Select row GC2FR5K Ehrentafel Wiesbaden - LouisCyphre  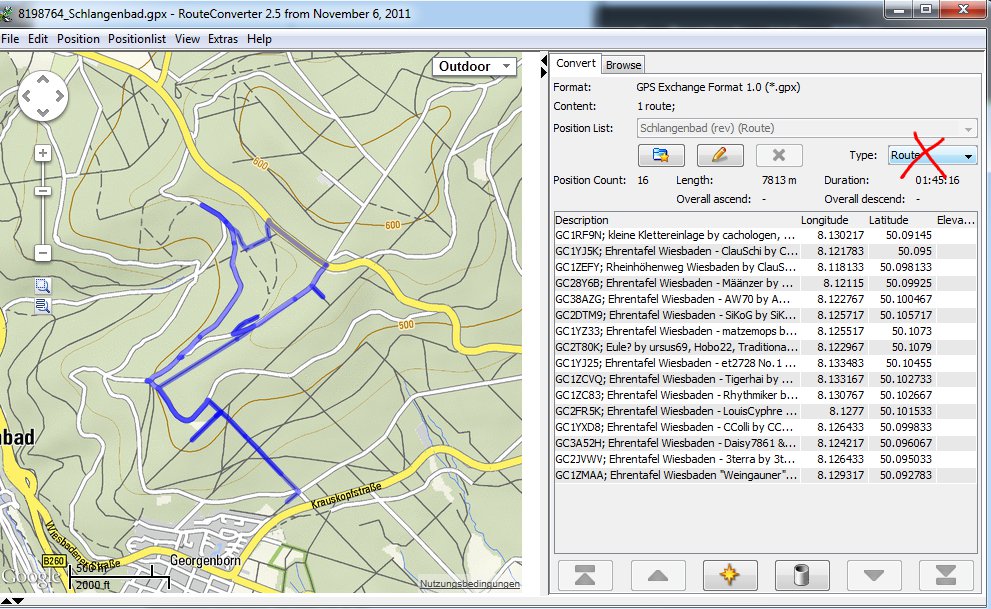(x=765, y=411)
